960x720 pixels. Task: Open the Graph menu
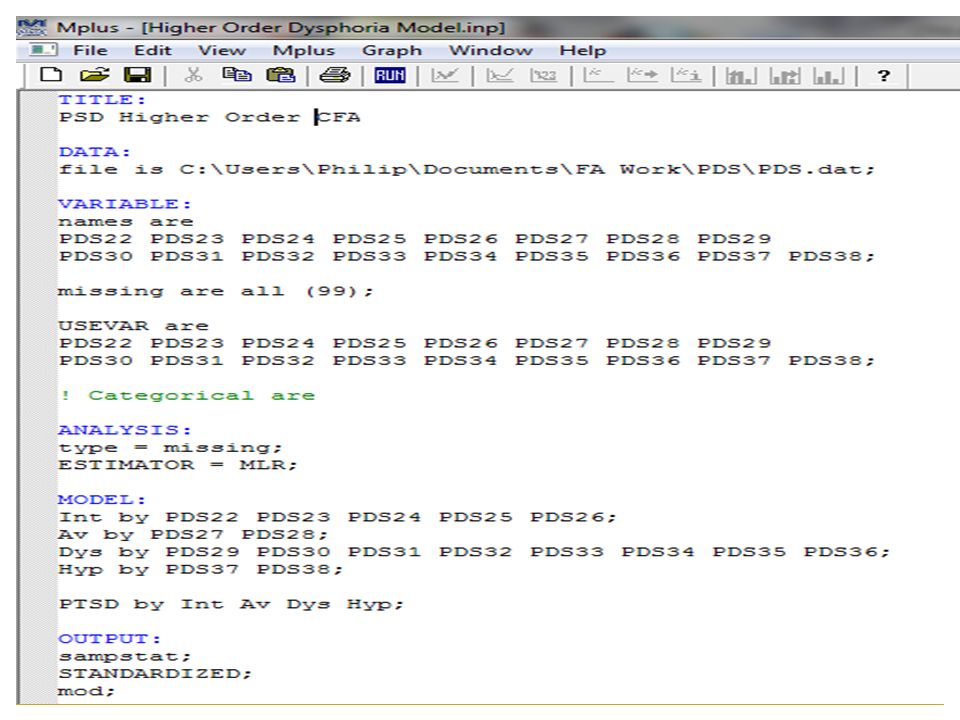point(392,50)
